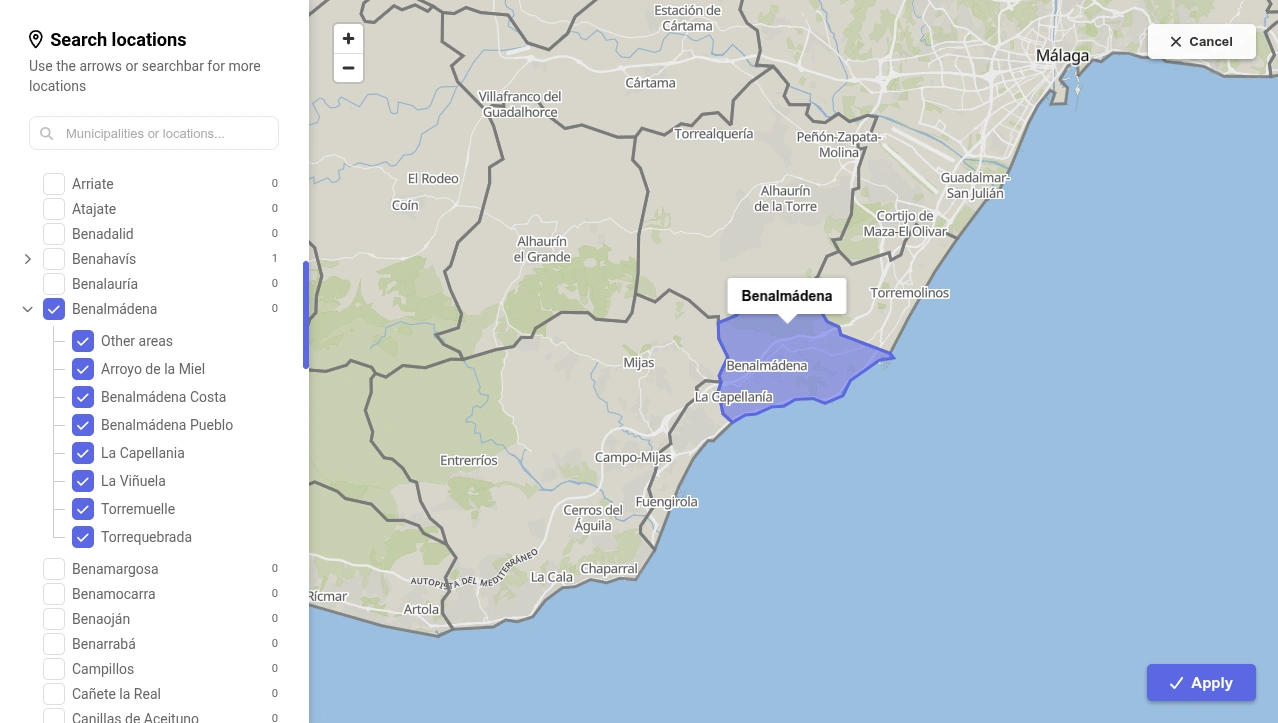The height and width of the screenshot is (723, 1278).
Task: Check the Campillos checkbox
Action: coord(54,669)
